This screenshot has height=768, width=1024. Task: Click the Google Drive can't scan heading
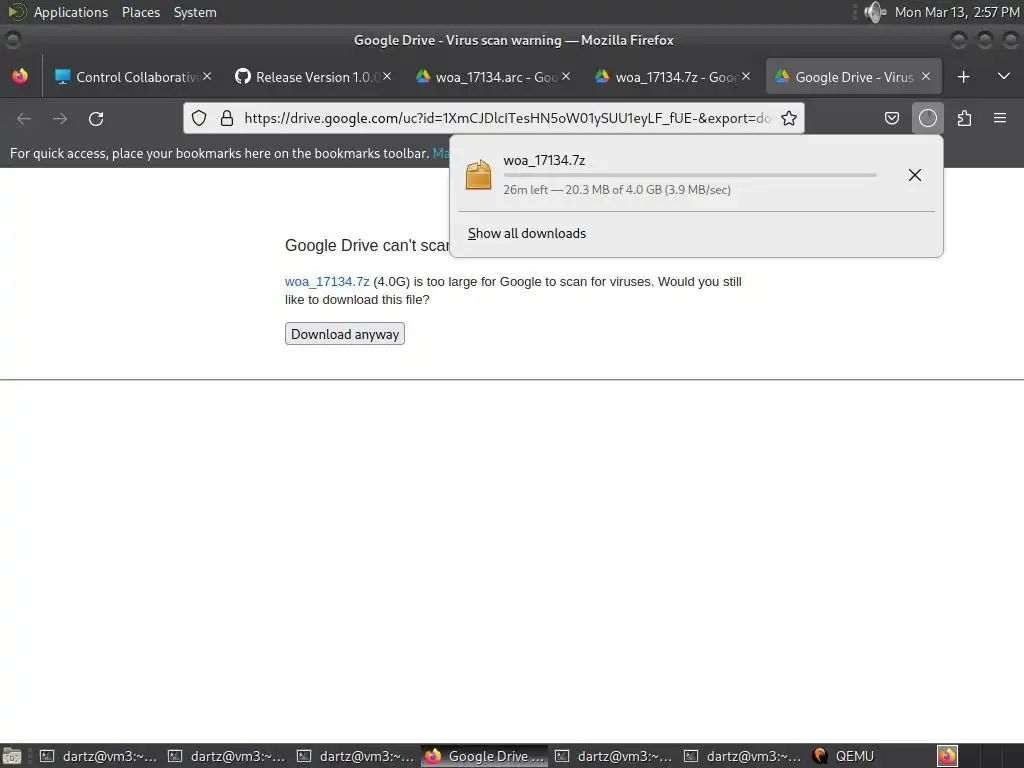point(367,246)
